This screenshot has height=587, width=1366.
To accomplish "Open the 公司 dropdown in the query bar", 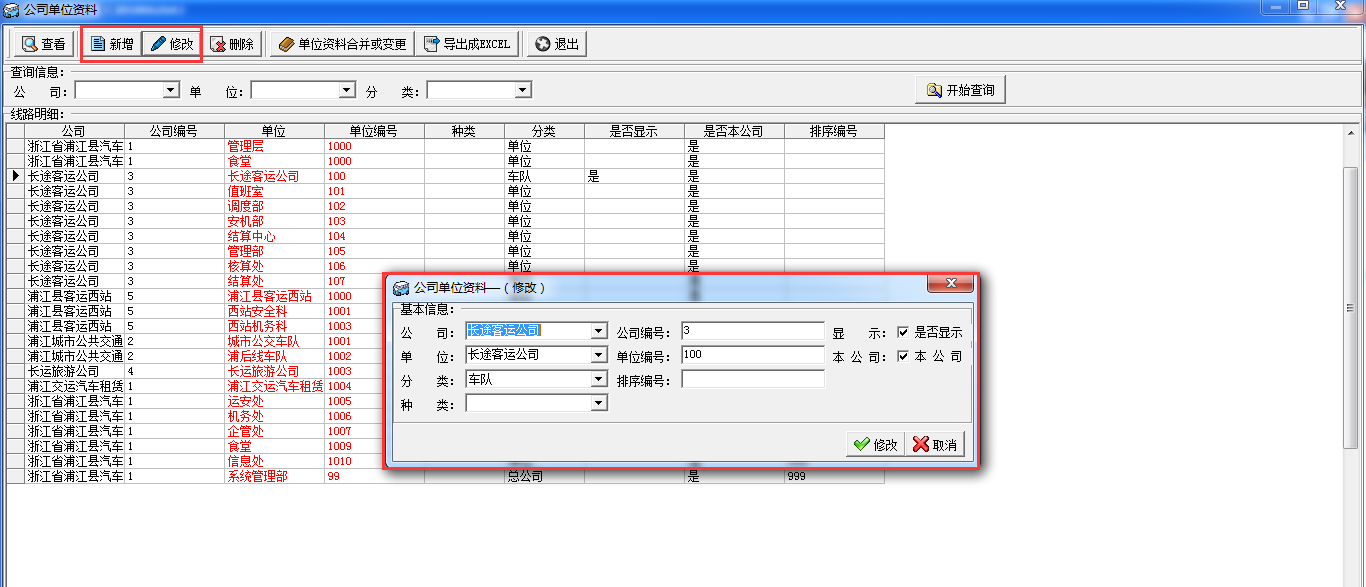I will tap(171, 90).
